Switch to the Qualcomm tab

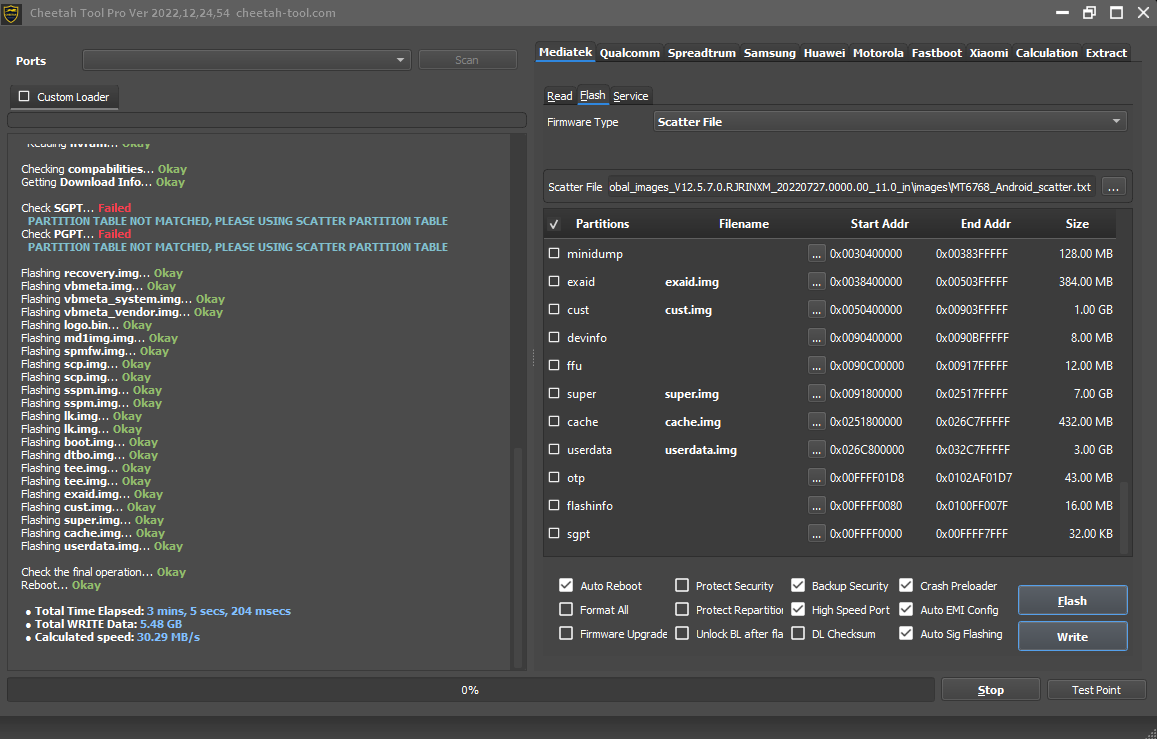(x=629, y=53)
